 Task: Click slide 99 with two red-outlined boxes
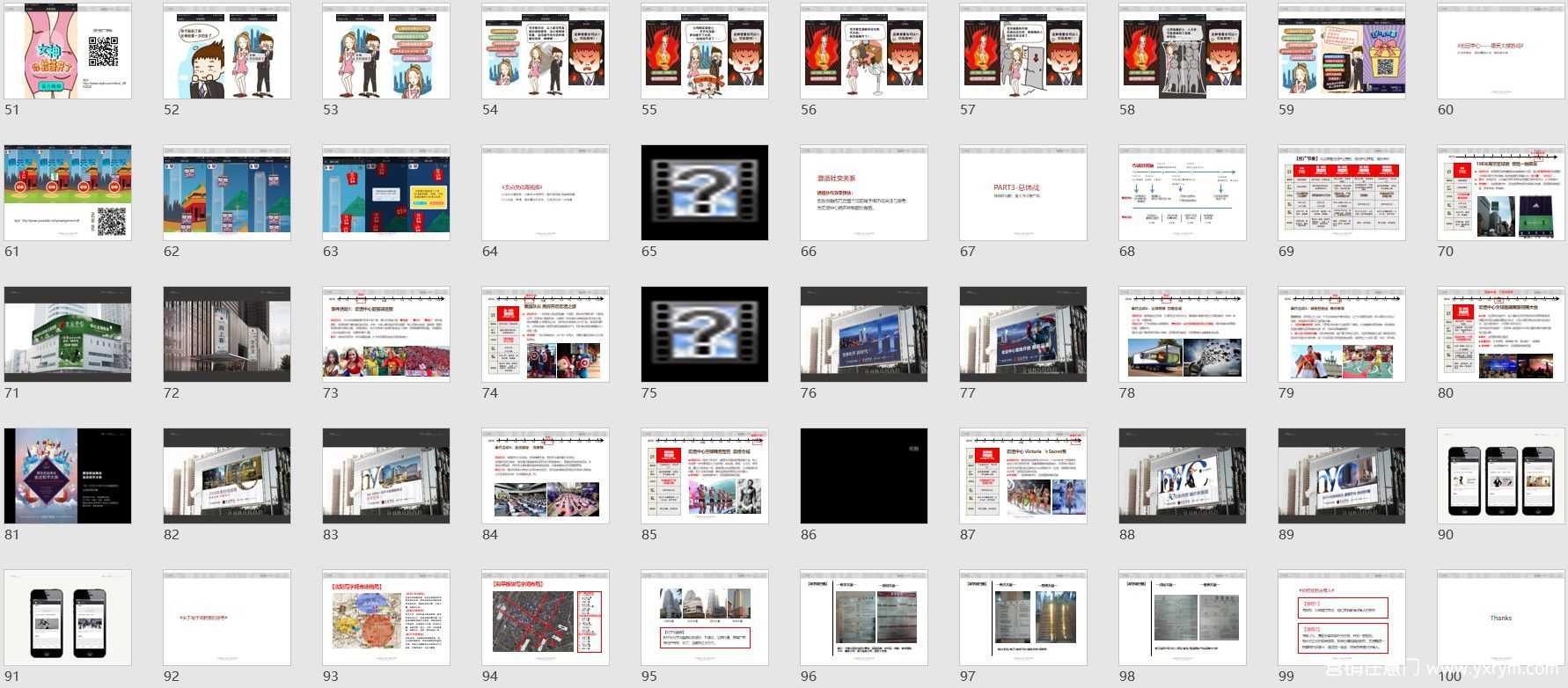pyautogui.click(x=1341, y=618)
